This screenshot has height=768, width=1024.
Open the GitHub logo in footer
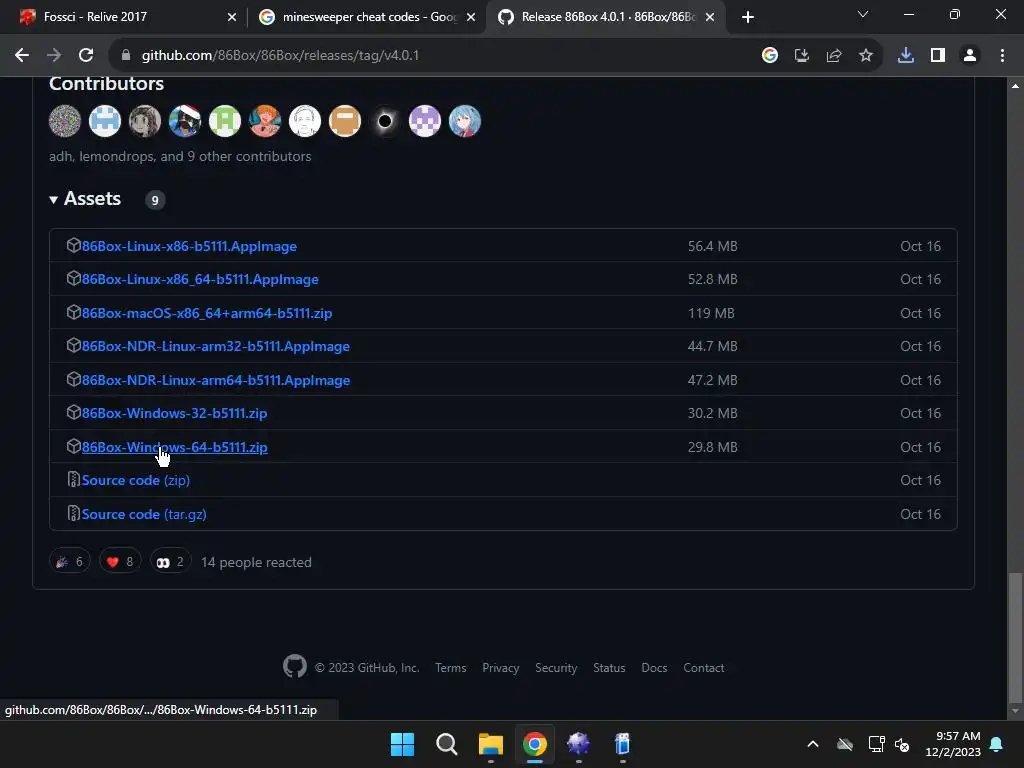(x=295, y=666)
